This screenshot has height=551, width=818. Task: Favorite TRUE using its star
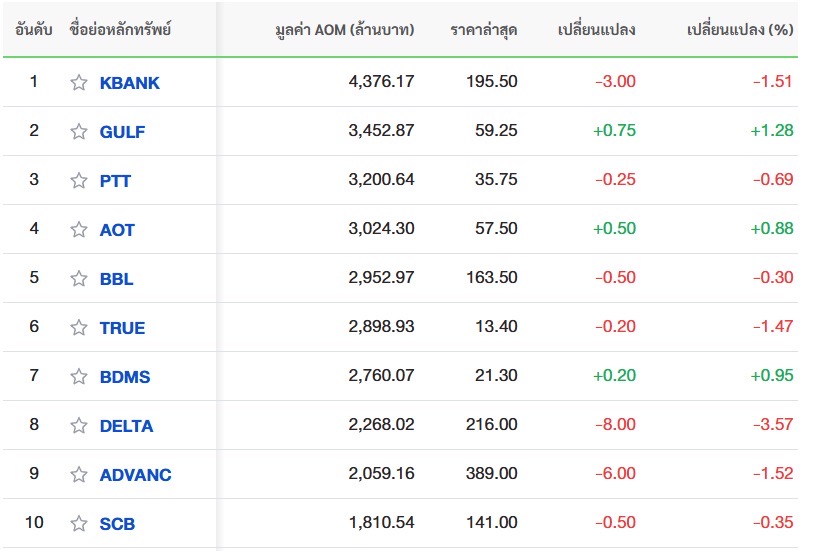pos(79,328)
